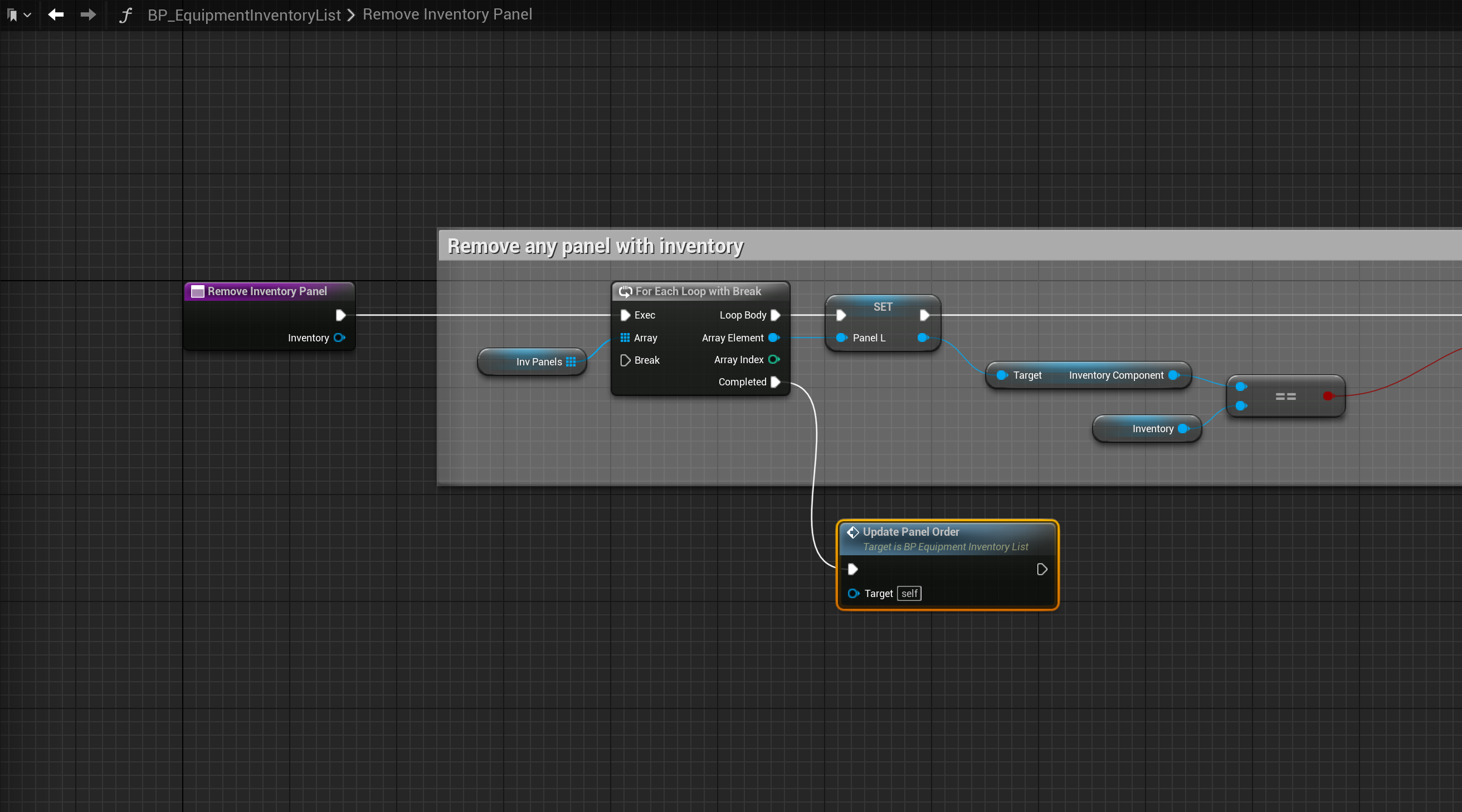Click the Array grid pin on For Each Loop
This screenshot has width=1462, height=812.
pos(625,337)
